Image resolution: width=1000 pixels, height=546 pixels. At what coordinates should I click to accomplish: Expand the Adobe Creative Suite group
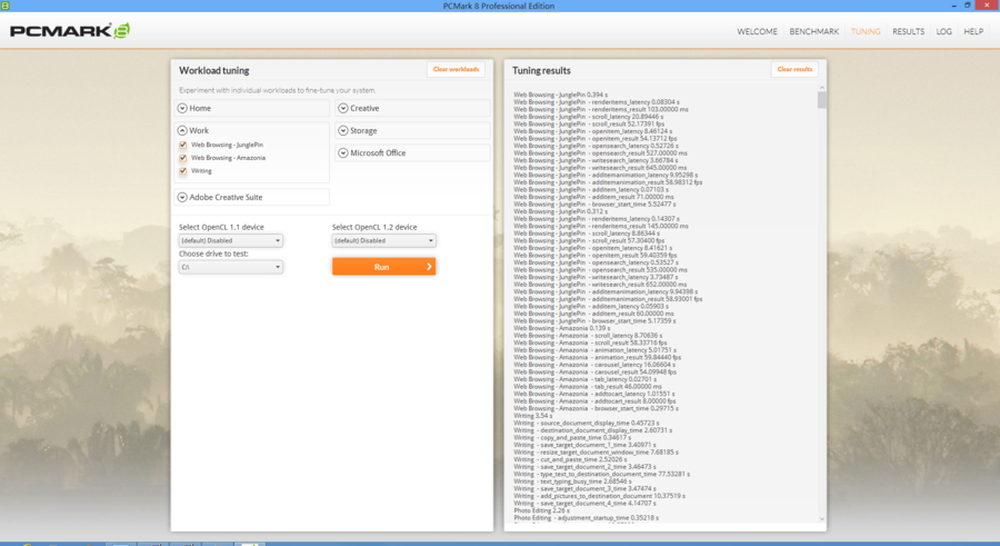(x=252, y=197)
